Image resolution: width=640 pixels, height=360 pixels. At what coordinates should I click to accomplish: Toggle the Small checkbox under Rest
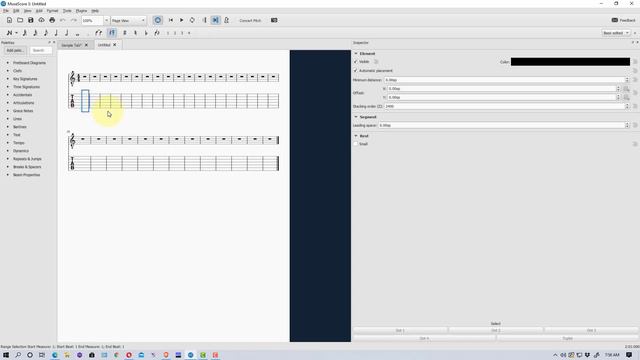pos(356,144)
